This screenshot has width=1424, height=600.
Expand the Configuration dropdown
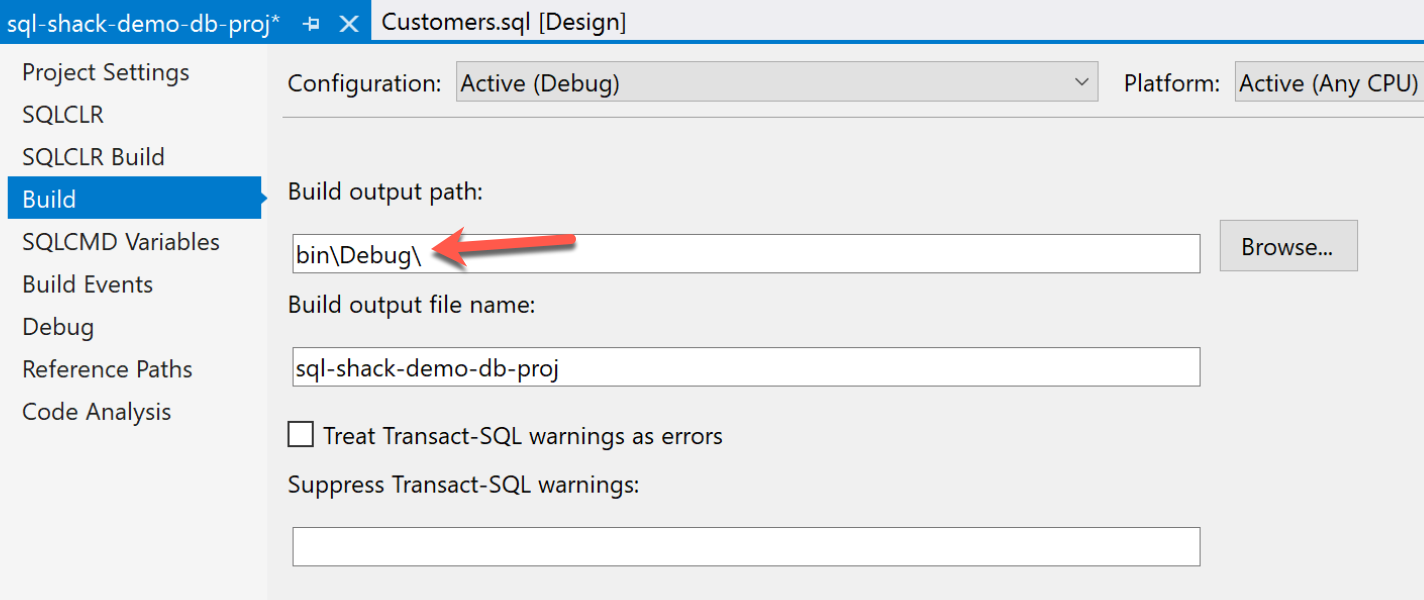tap(776, 83)
